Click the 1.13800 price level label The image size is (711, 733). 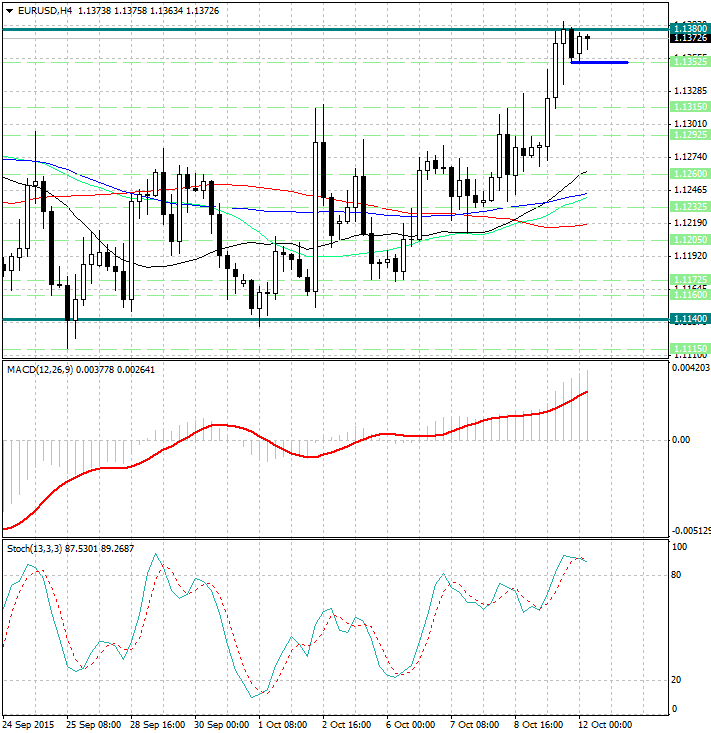click(690, 29)
